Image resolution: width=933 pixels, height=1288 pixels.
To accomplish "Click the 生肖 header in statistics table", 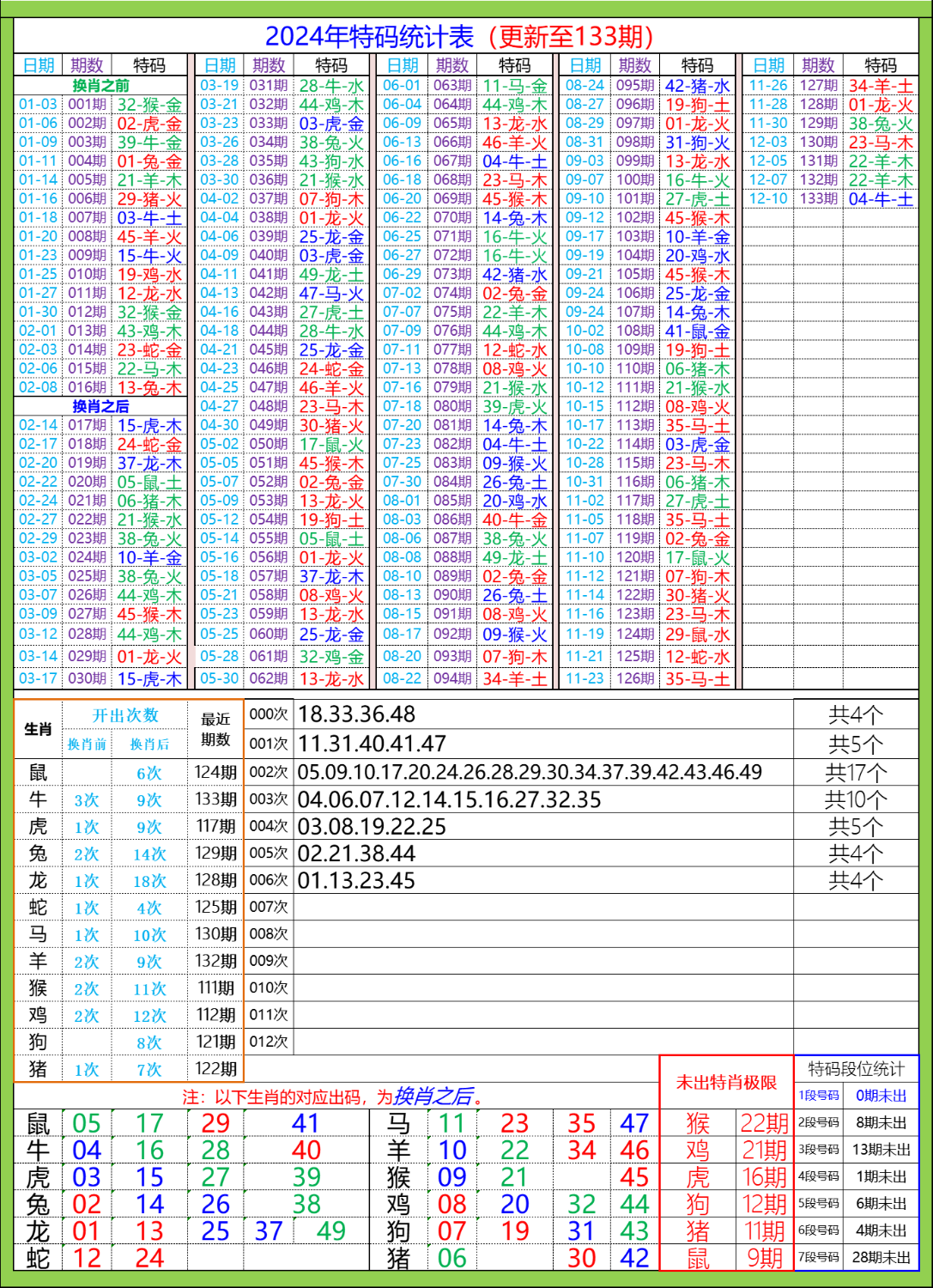I will pos(36,729).
